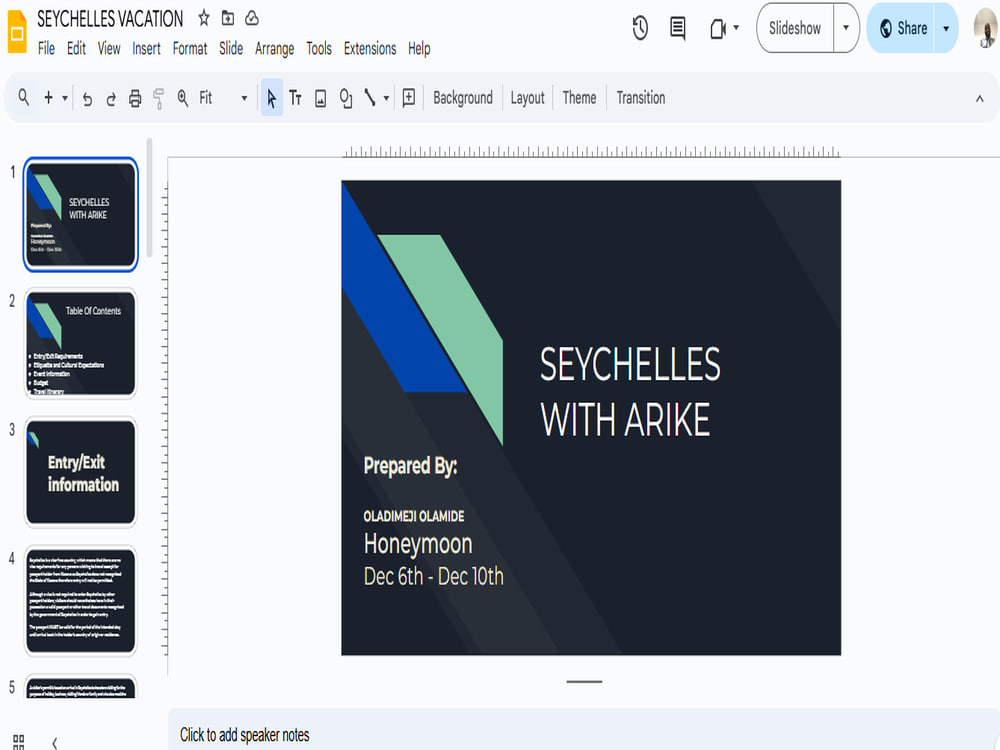Open the Fit zoom level dropdown
Viewport: 1000px width, 750px height.
click(223, 98)
